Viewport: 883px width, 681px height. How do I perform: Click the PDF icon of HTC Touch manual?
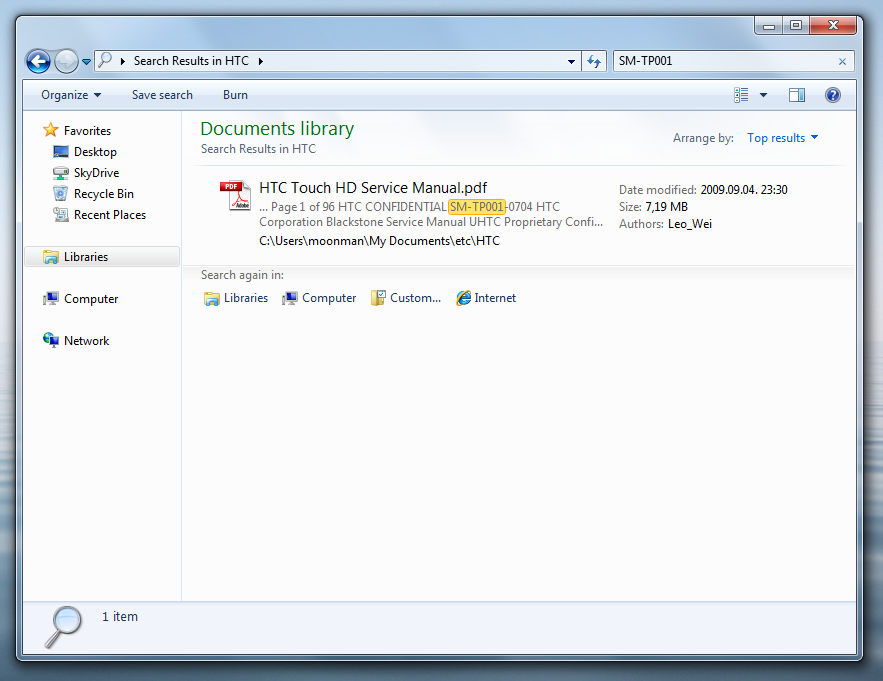235,196
